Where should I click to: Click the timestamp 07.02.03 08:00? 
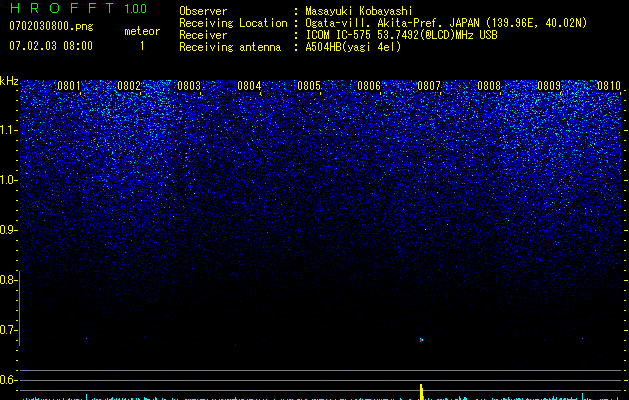[51, 45]
